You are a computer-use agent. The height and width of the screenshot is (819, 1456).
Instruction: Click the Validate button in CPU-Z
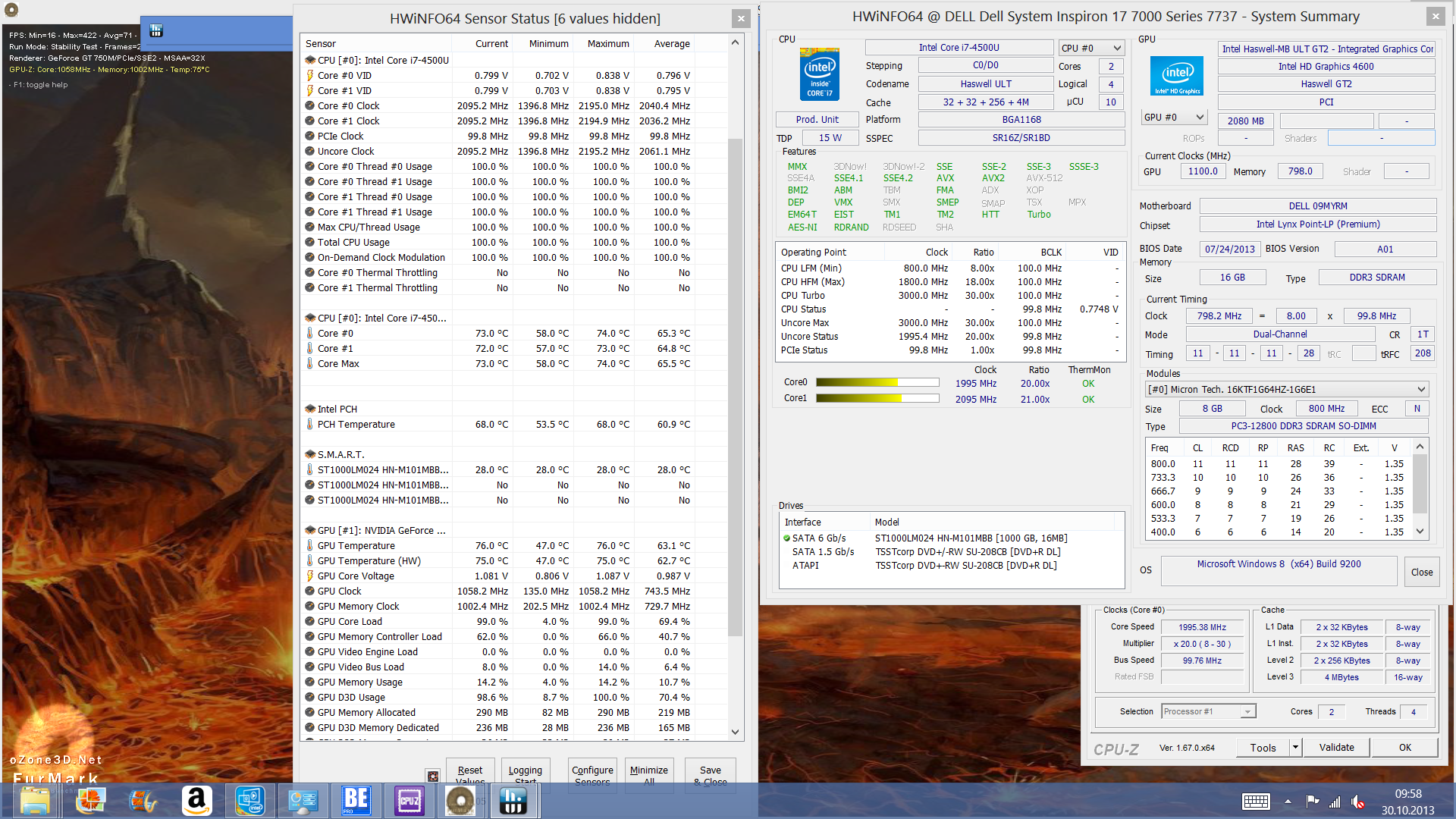coord(1336,748)
